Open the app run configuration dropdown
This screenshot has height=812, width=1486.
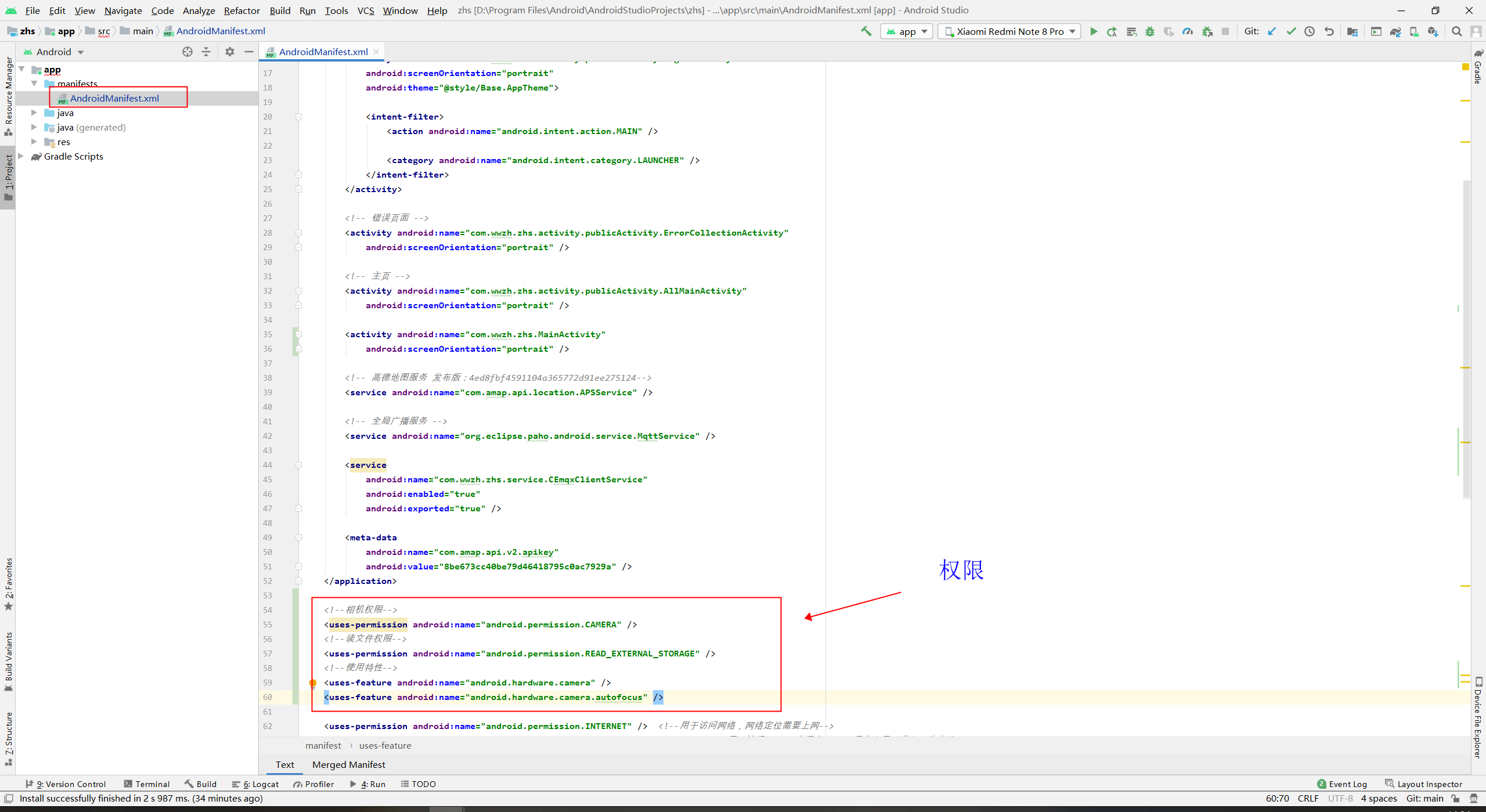coord(907,31)
